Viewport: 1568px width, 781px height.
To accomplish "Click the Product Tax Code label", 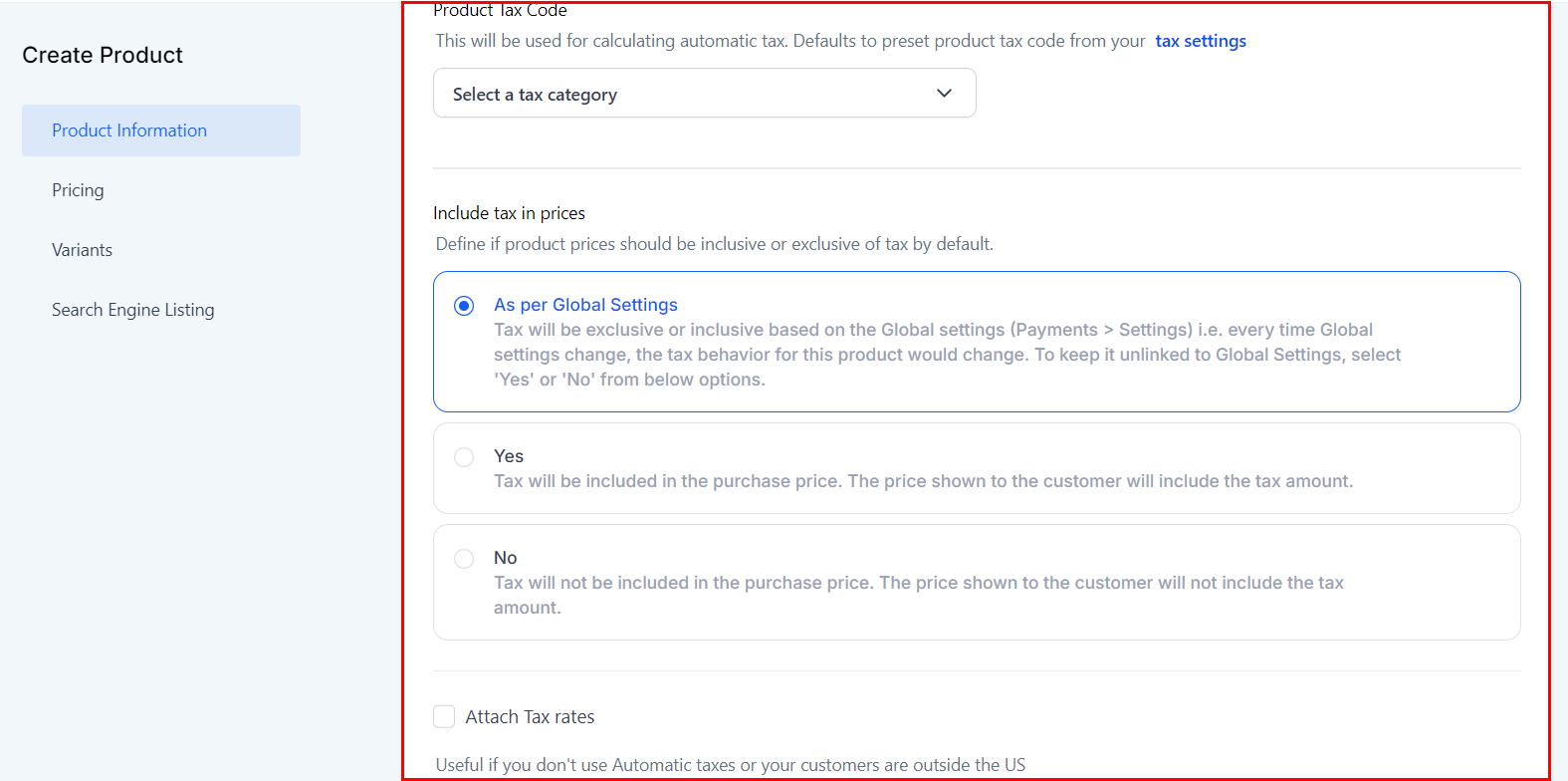I will (x=500, y=11).
